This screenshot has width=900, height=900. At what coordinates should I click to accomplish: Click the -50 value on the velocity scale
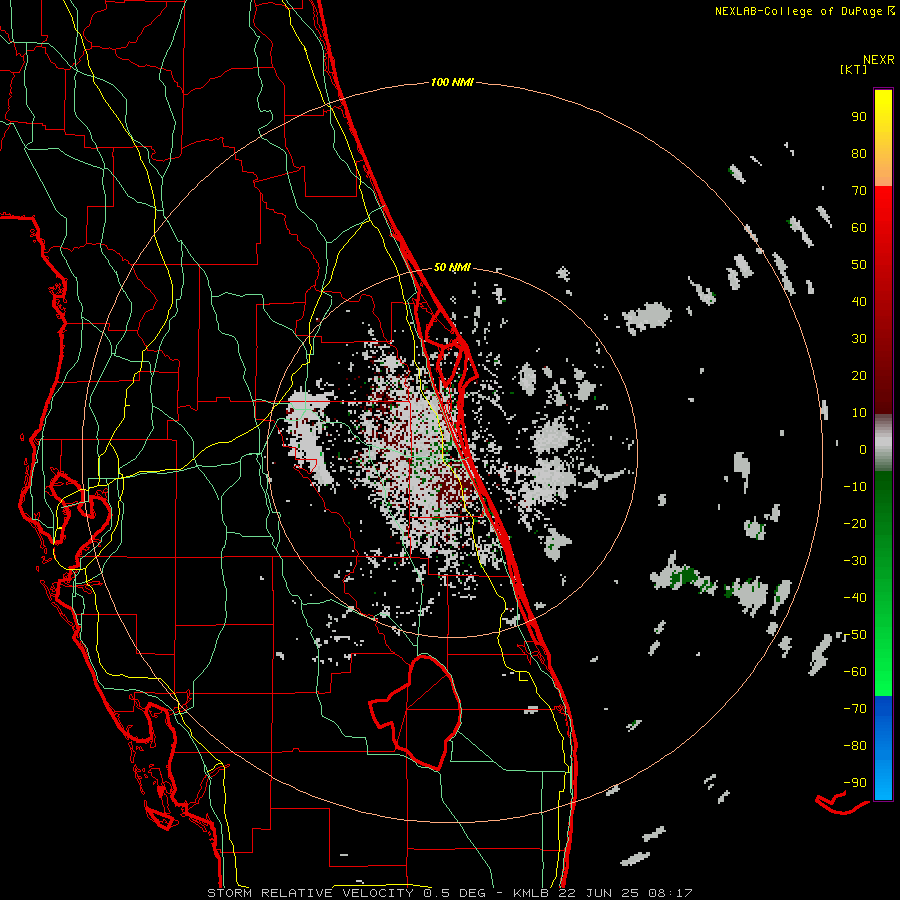pyautogui.click(x=855, y=635)
